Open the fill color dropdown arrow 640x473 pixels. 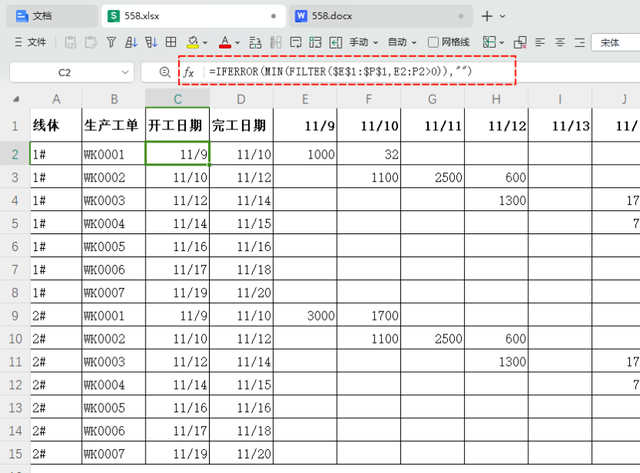coord(205,42)
